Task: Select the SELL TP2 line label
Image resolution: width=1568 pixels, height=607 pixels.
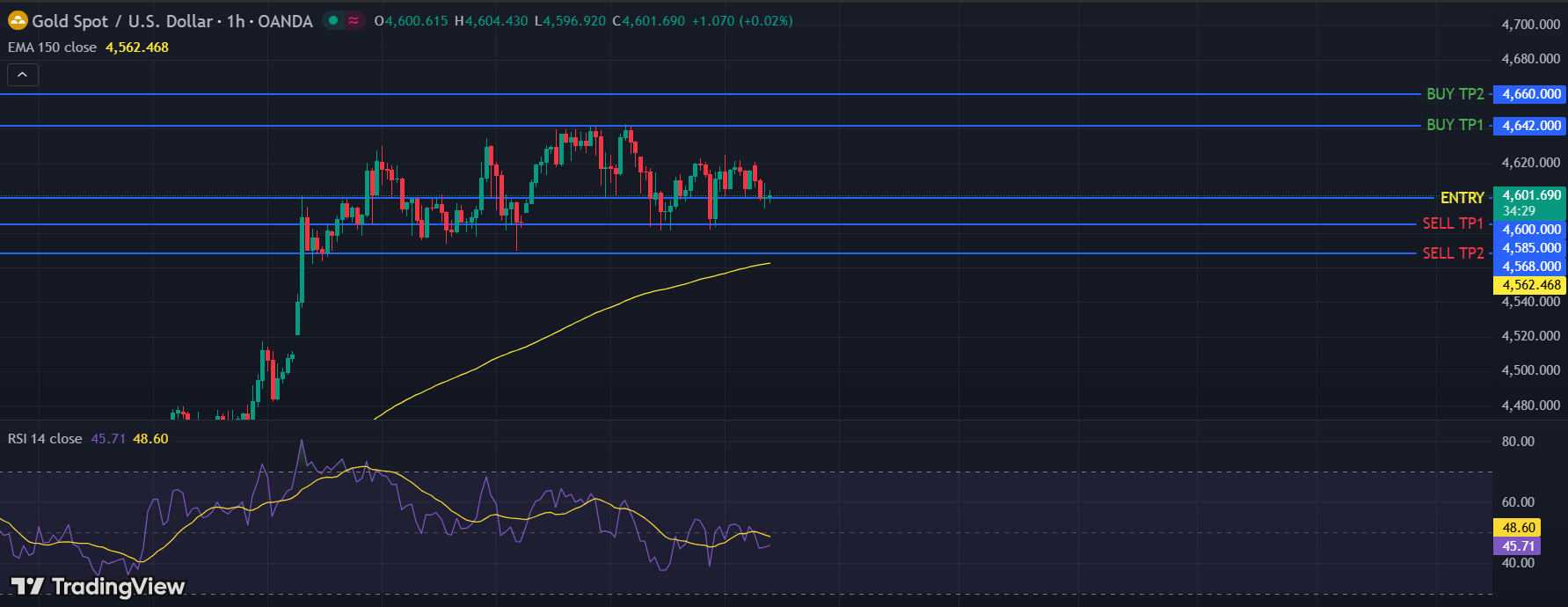Action: pyautogui.click(x=1453, y=253)
